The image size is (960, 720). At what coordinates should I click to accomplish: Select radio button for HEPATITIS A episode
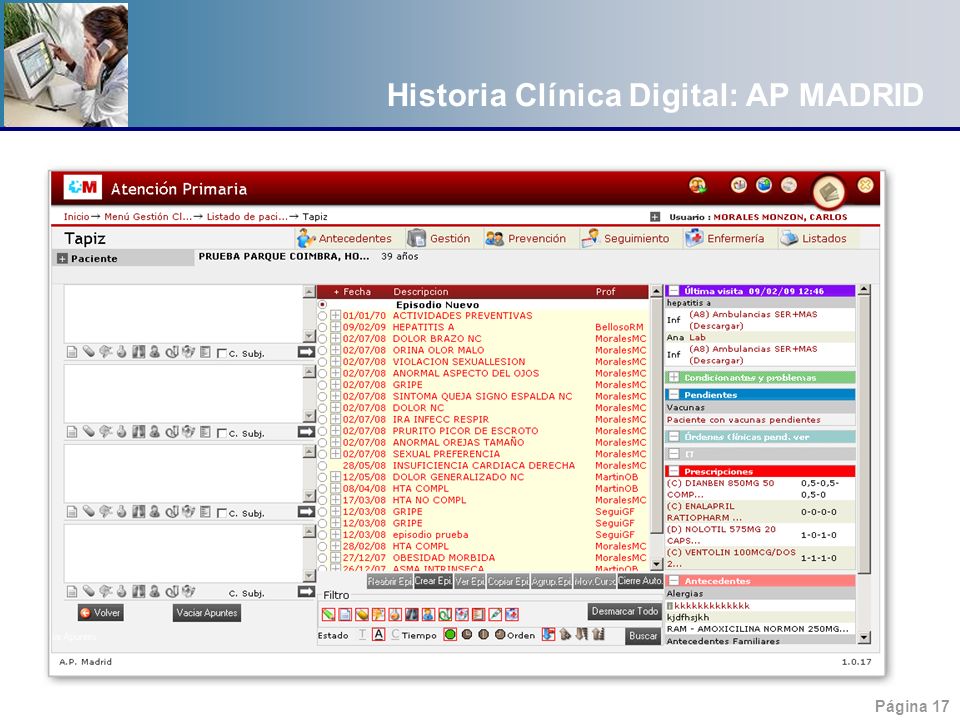coord(323,328)
